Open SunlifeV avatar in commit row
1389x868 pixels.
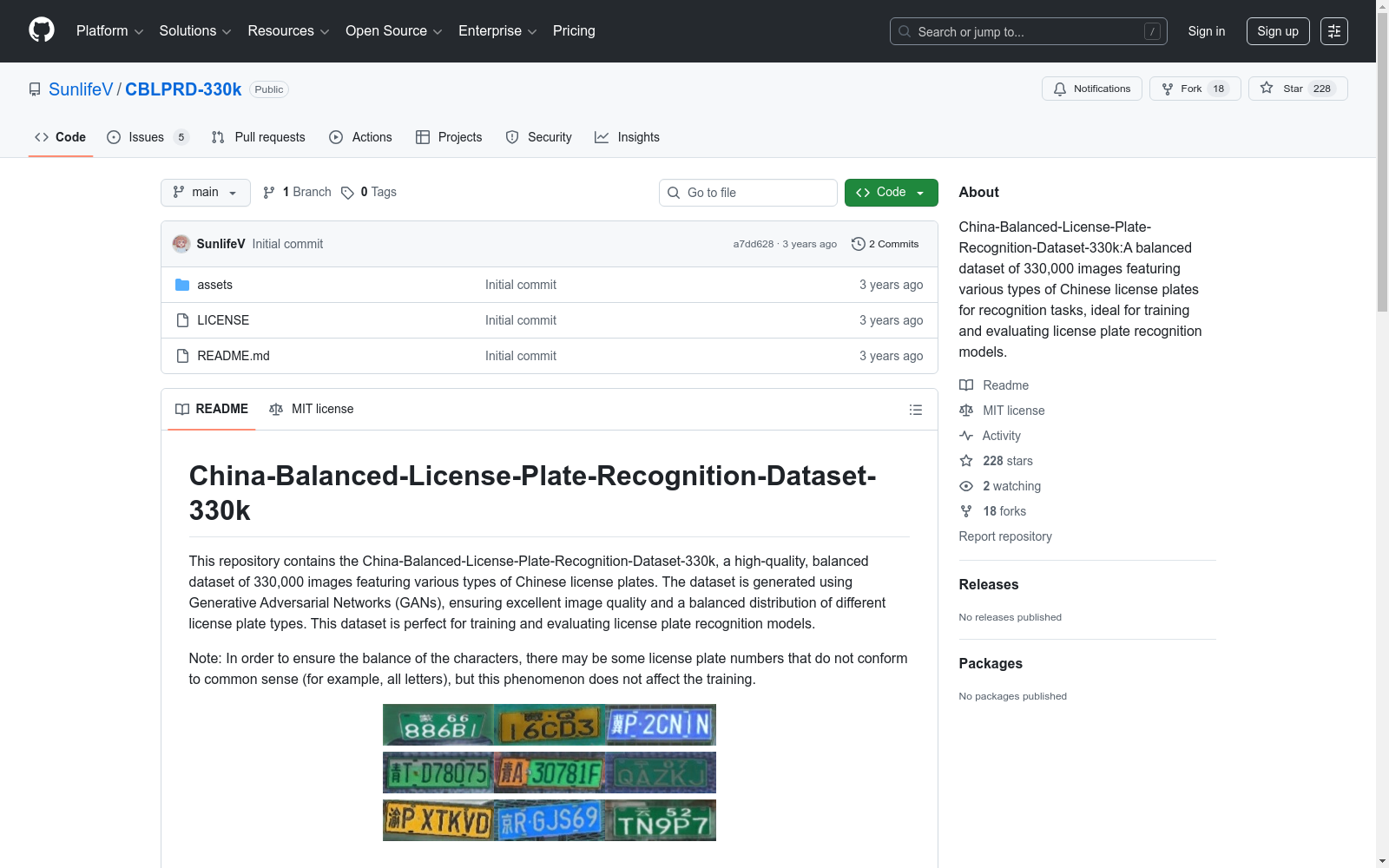181,244
